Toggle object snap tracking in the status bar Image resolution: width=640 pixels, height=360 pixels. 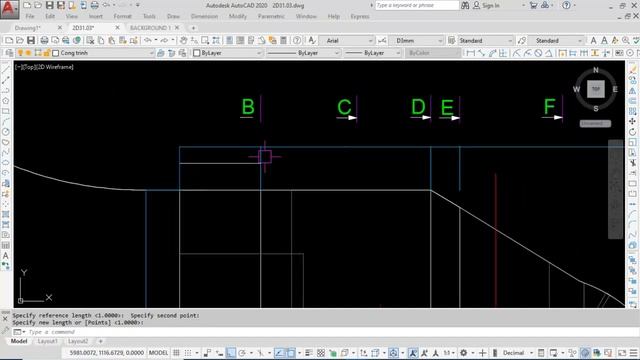(x=279, y=353)
